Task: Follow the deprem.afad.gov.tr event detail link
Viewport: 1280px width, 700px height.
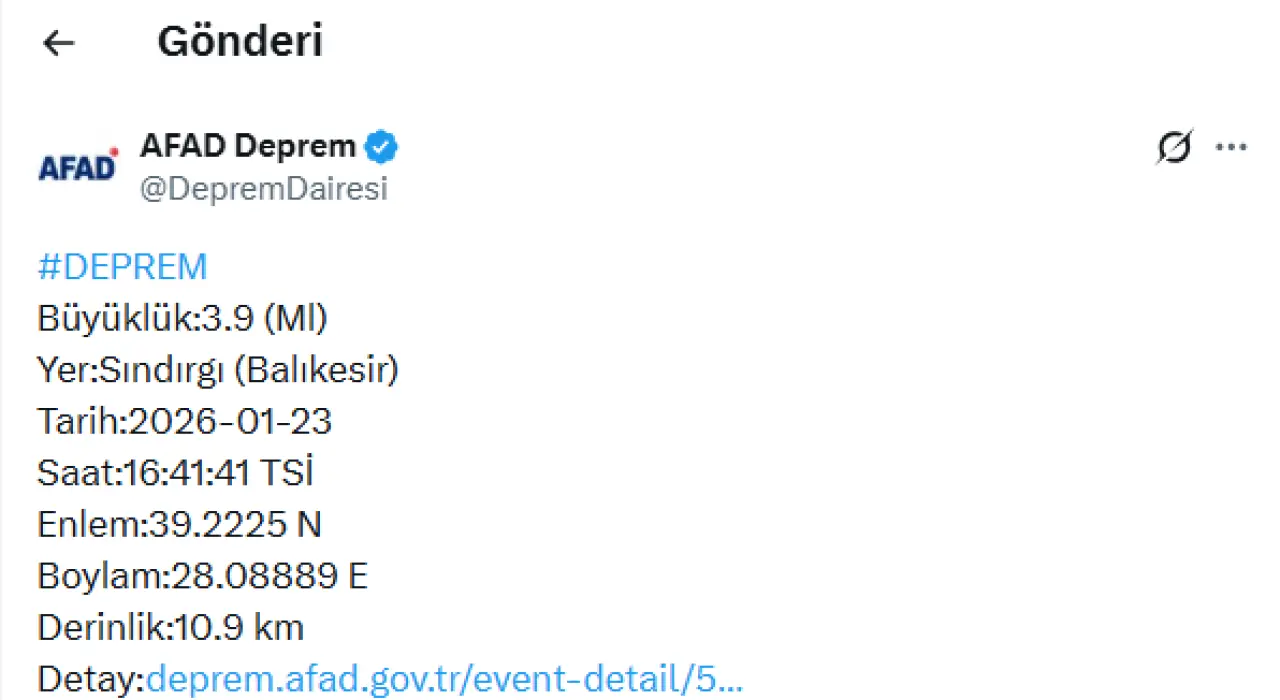Action: pyautogui.click(x=445, y=680)
